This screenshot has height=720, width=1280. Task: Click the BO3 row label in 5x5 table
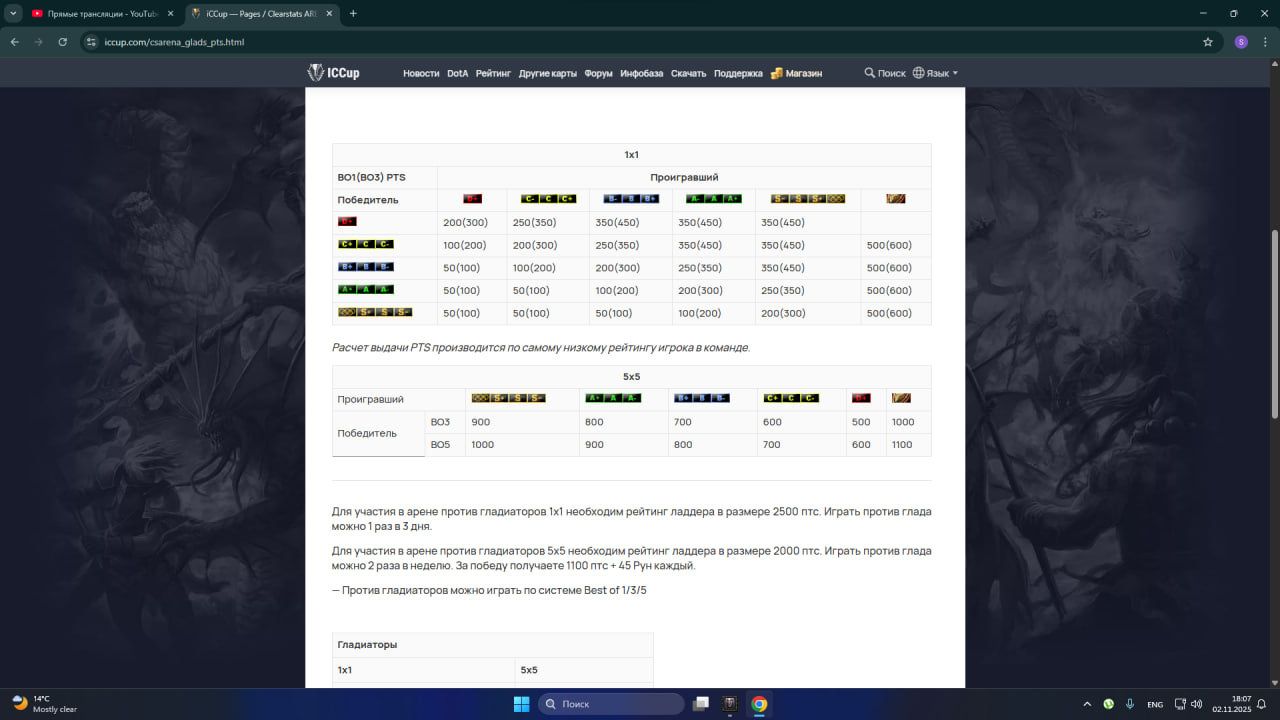coord(445,422)
